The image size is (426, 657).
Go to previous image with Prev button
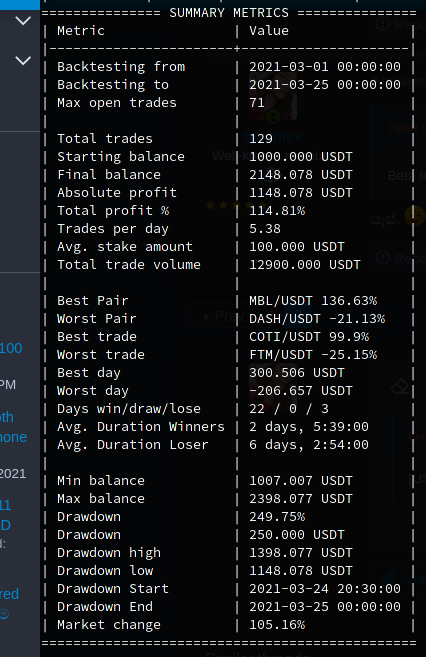click(220, 316)
